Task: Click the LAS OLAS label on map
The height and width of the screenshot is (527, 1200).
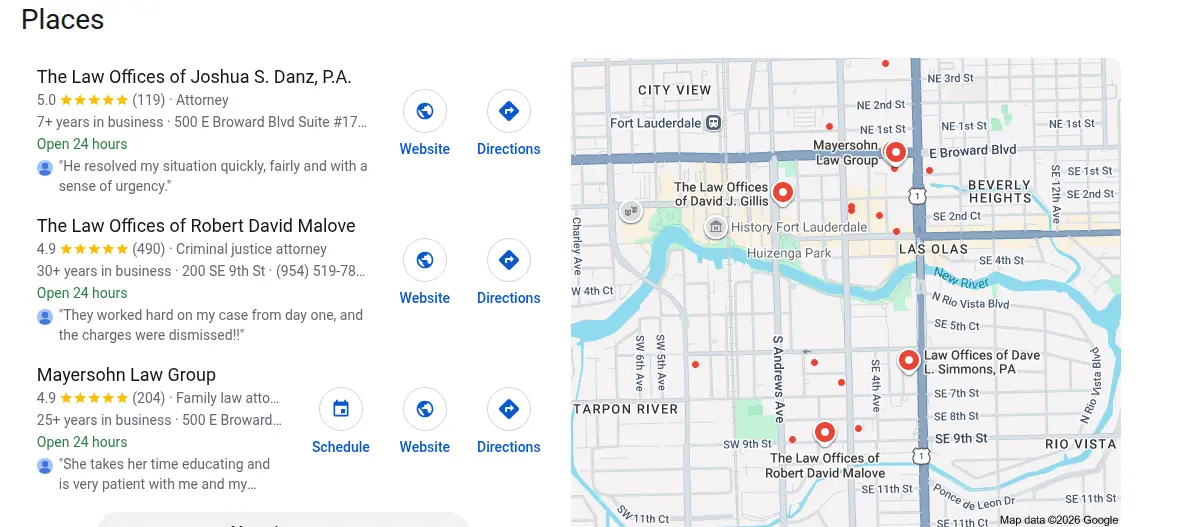Action: coord(934,248)
